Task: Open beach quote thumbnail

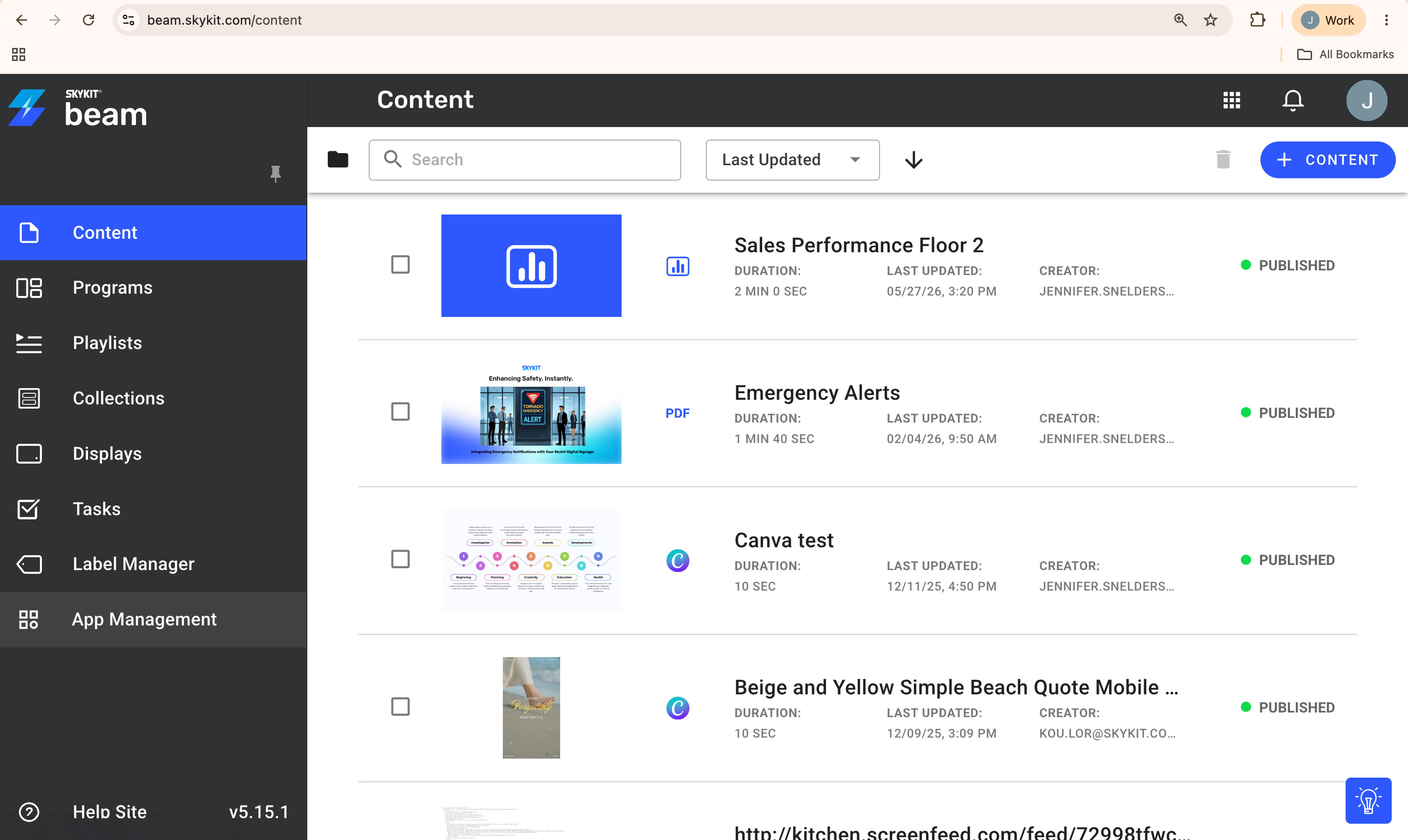Action: [x=531, y=707]
